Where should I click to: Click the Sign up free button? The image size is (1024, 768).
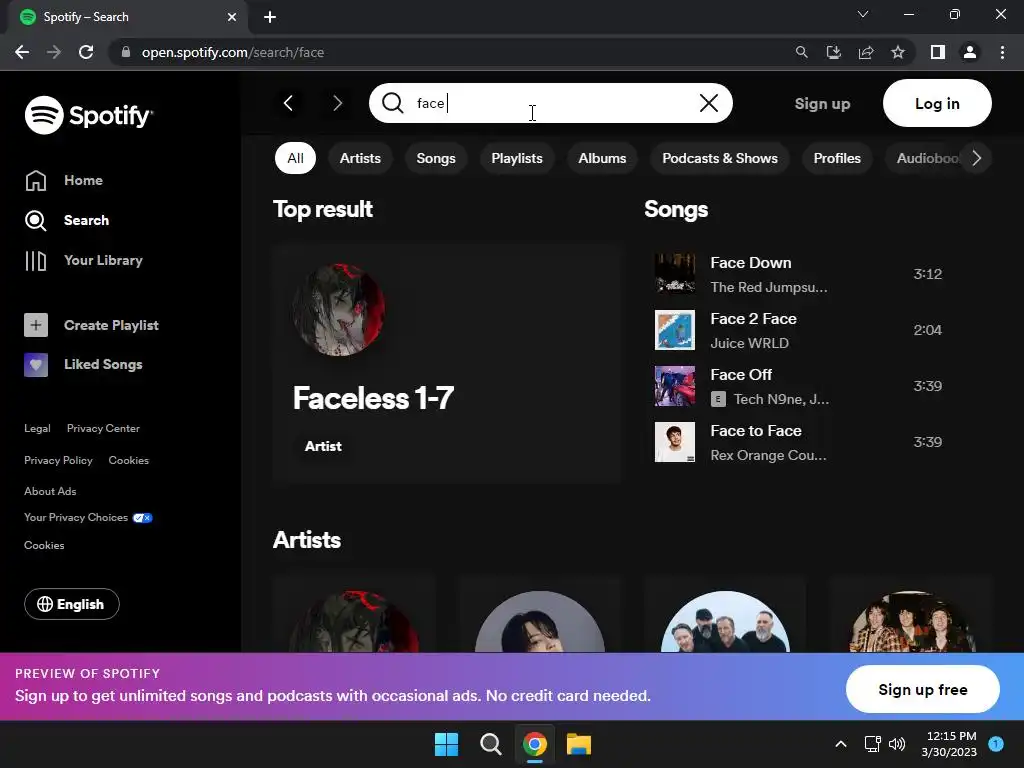(922, 690)
